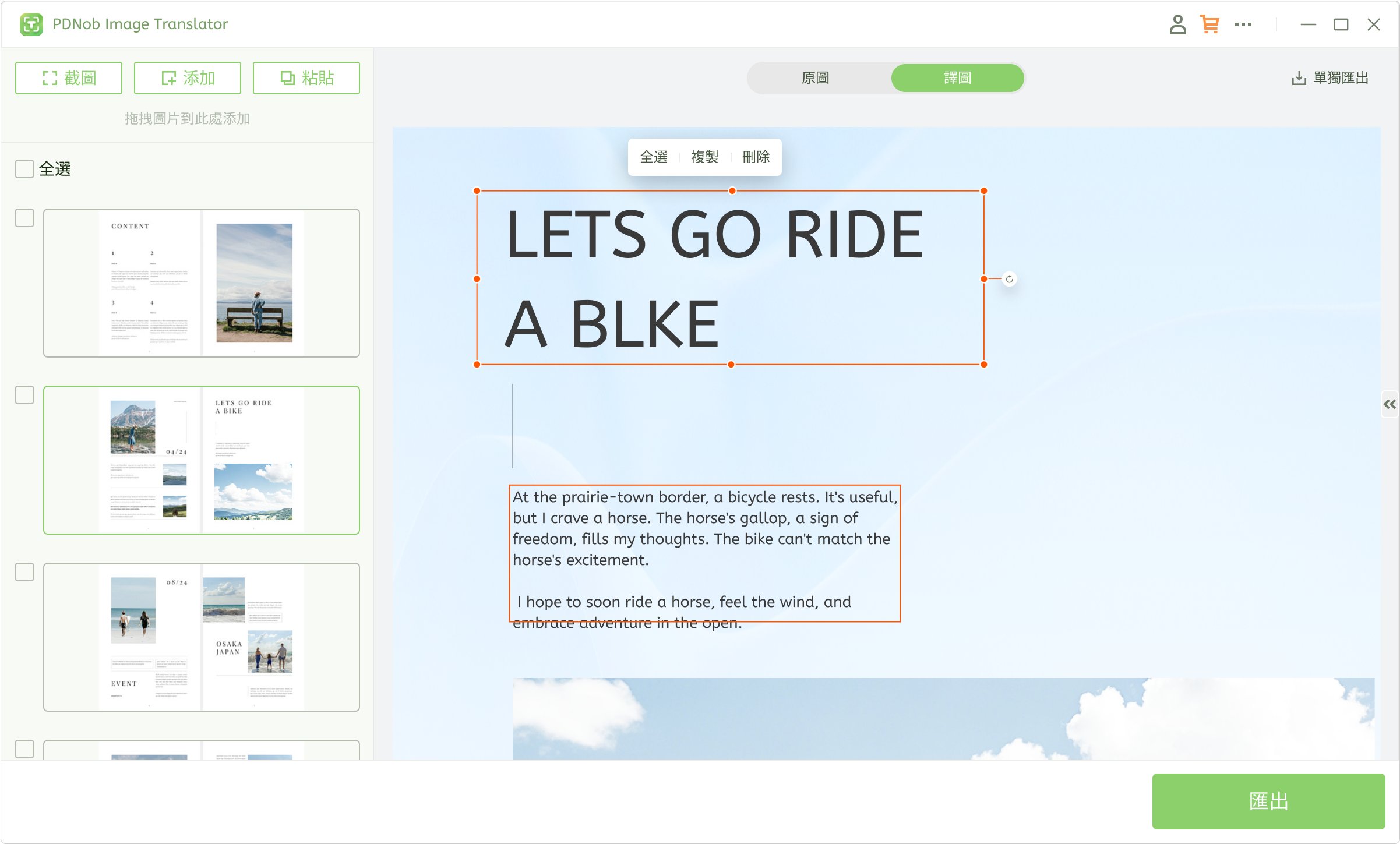The image size is (1400, 844).
Task: Open the CONTENT page thumbnail
Action: pos(202,283)
